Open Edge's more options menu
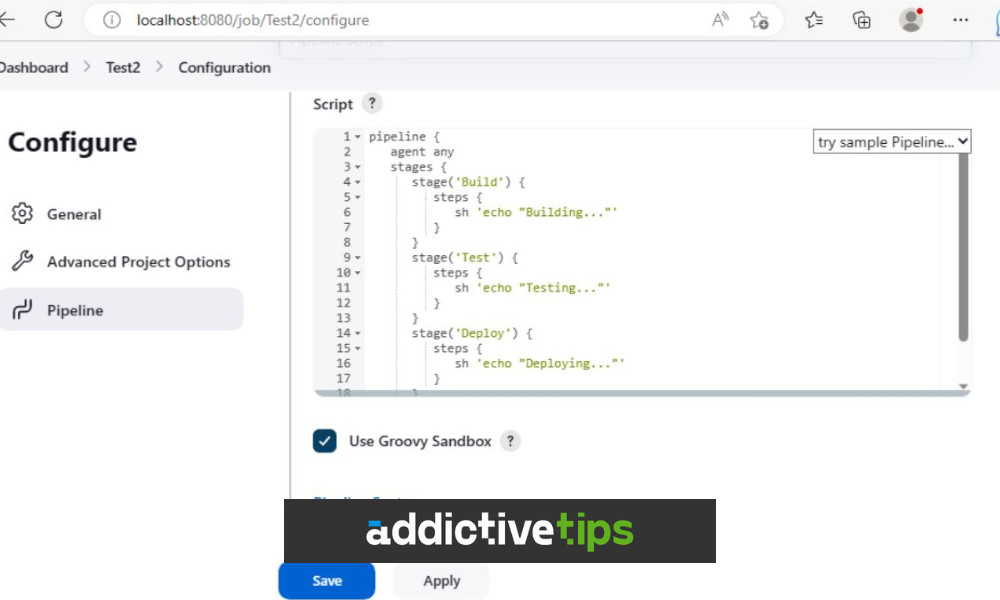This screenshot has height=600, width=1000. [x=960, y=20]
